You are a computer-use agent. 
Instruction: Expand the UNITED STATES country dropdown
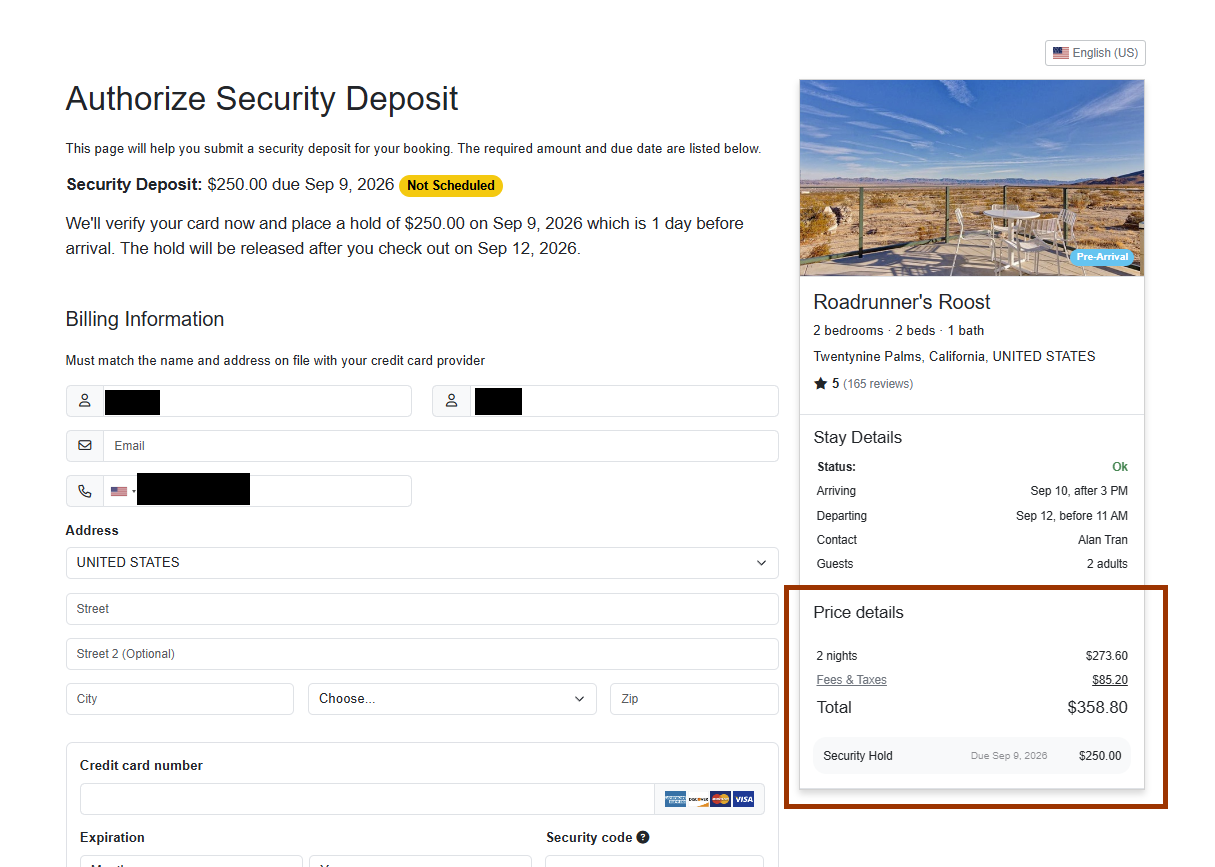coord(422,563)
